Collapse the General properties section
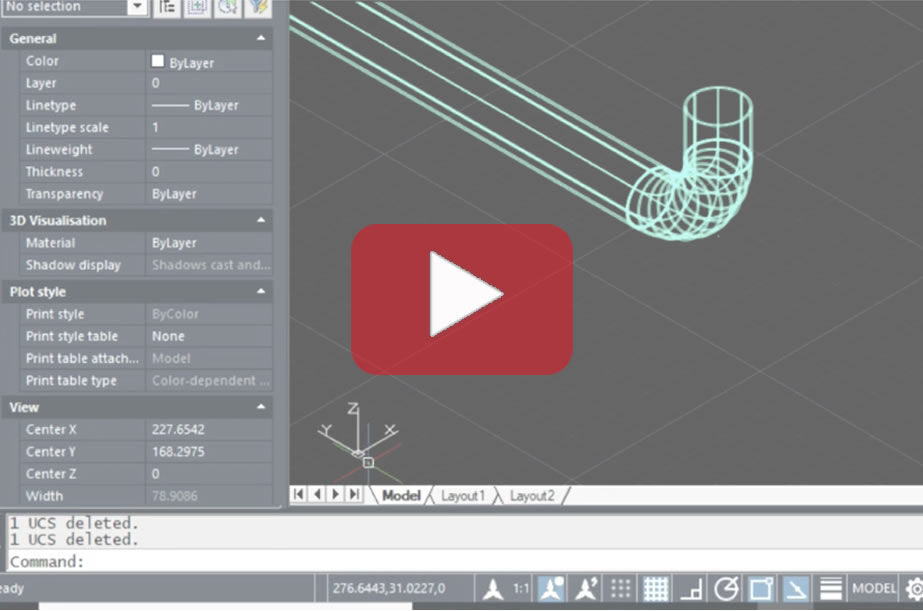Viewport: 923px width, 611px height. click(x=261, y=38)
